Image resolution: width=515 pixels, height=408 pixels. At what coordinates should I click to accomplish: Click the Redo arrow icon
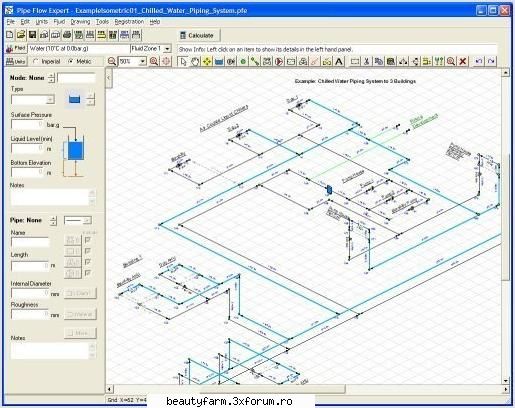coord(491,61)
